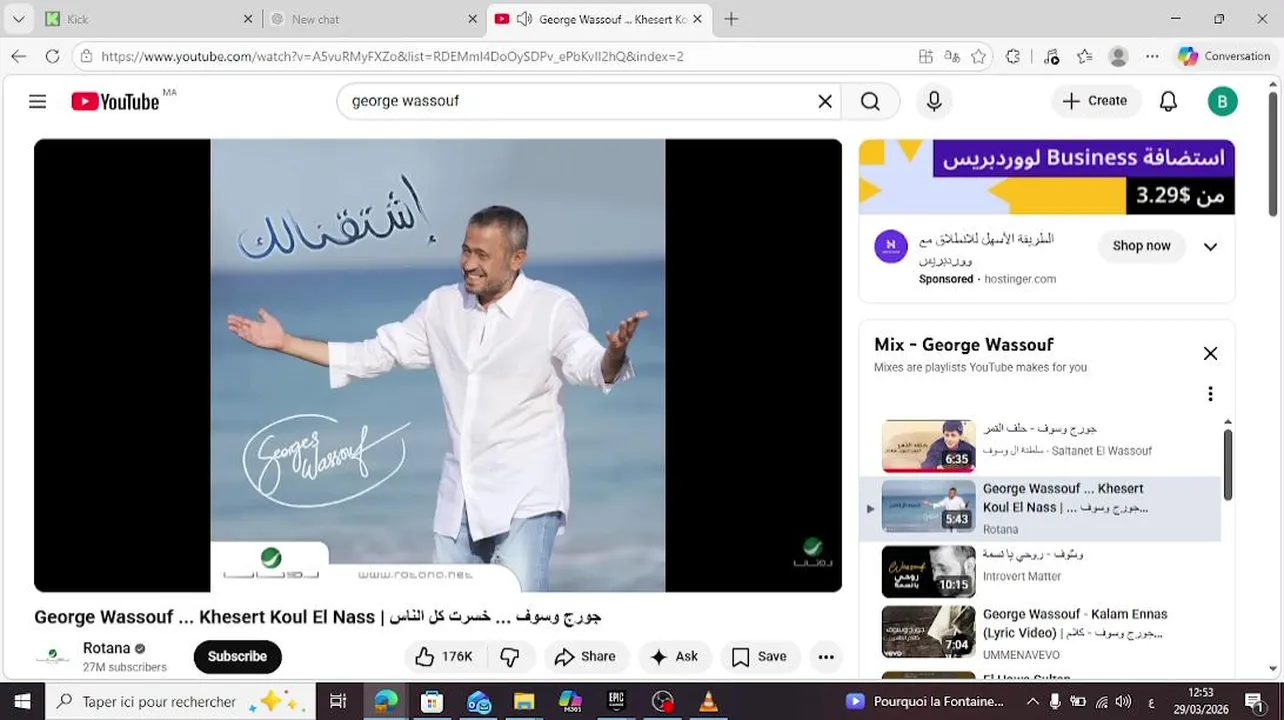Click in the YouTube search field
Image resolution: width=1284 pixels, height=720 pixels.
tap(580, 101)
